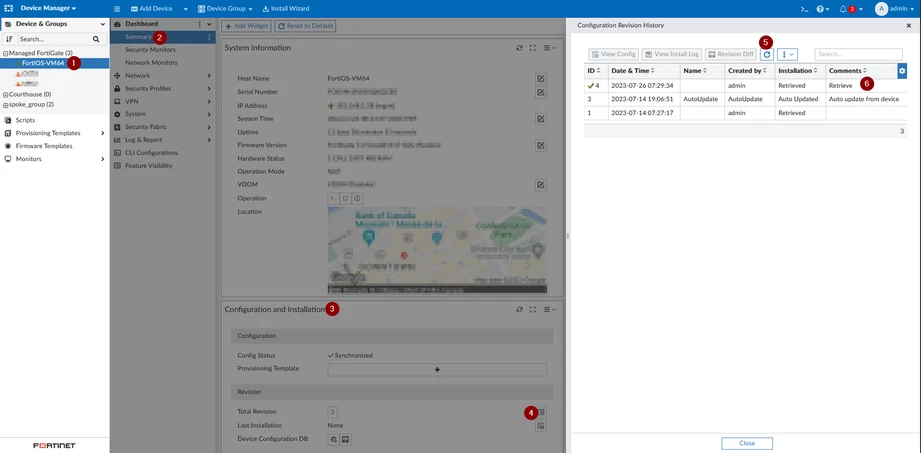This screenshot has width=921, height=453.
Task: Edit the Host Name pencil icon
Action: tap(541, 78)
